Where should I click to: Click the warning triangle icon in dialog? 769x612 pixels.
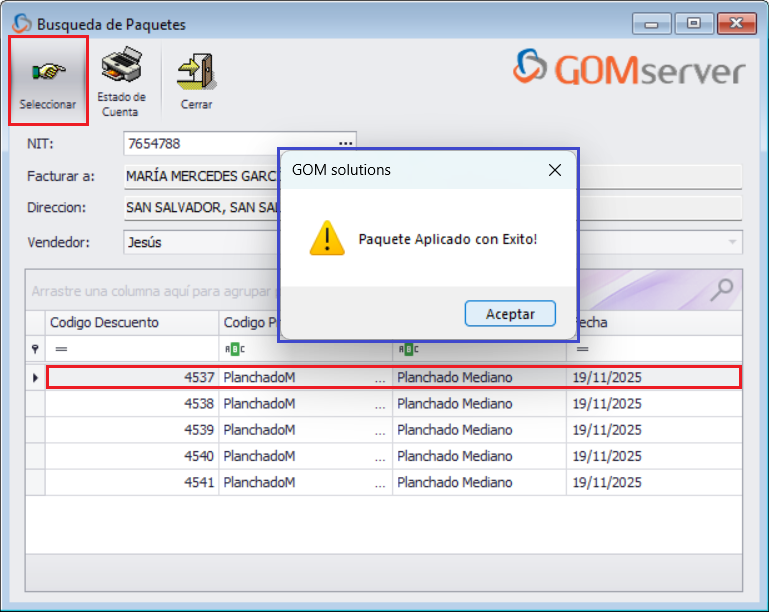[x=326, y=239]
